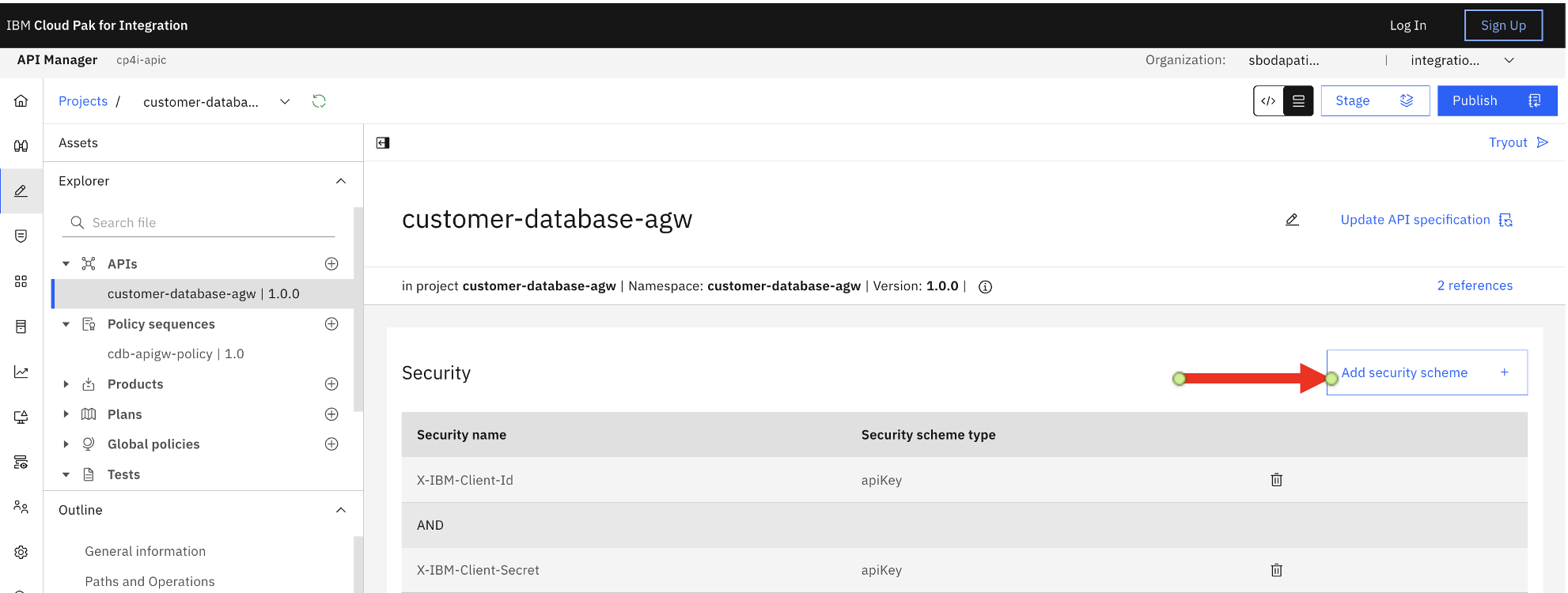This screenshot has width=1568, height=593.
Task: Add a new API with the plus icon
Action: point(331,264)
